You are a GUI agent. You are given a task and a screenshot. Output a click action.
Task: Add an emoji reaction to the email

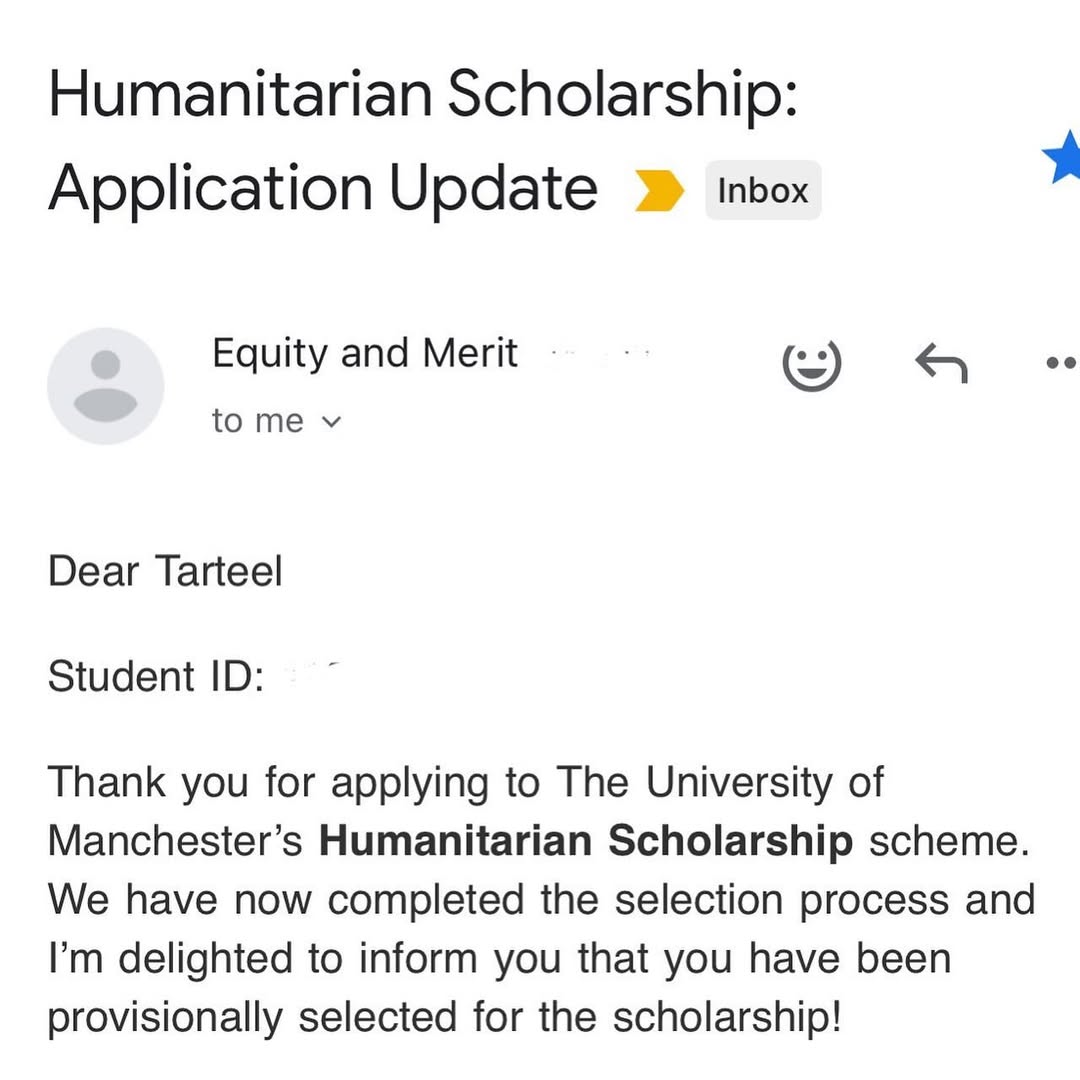click(811, 365)
